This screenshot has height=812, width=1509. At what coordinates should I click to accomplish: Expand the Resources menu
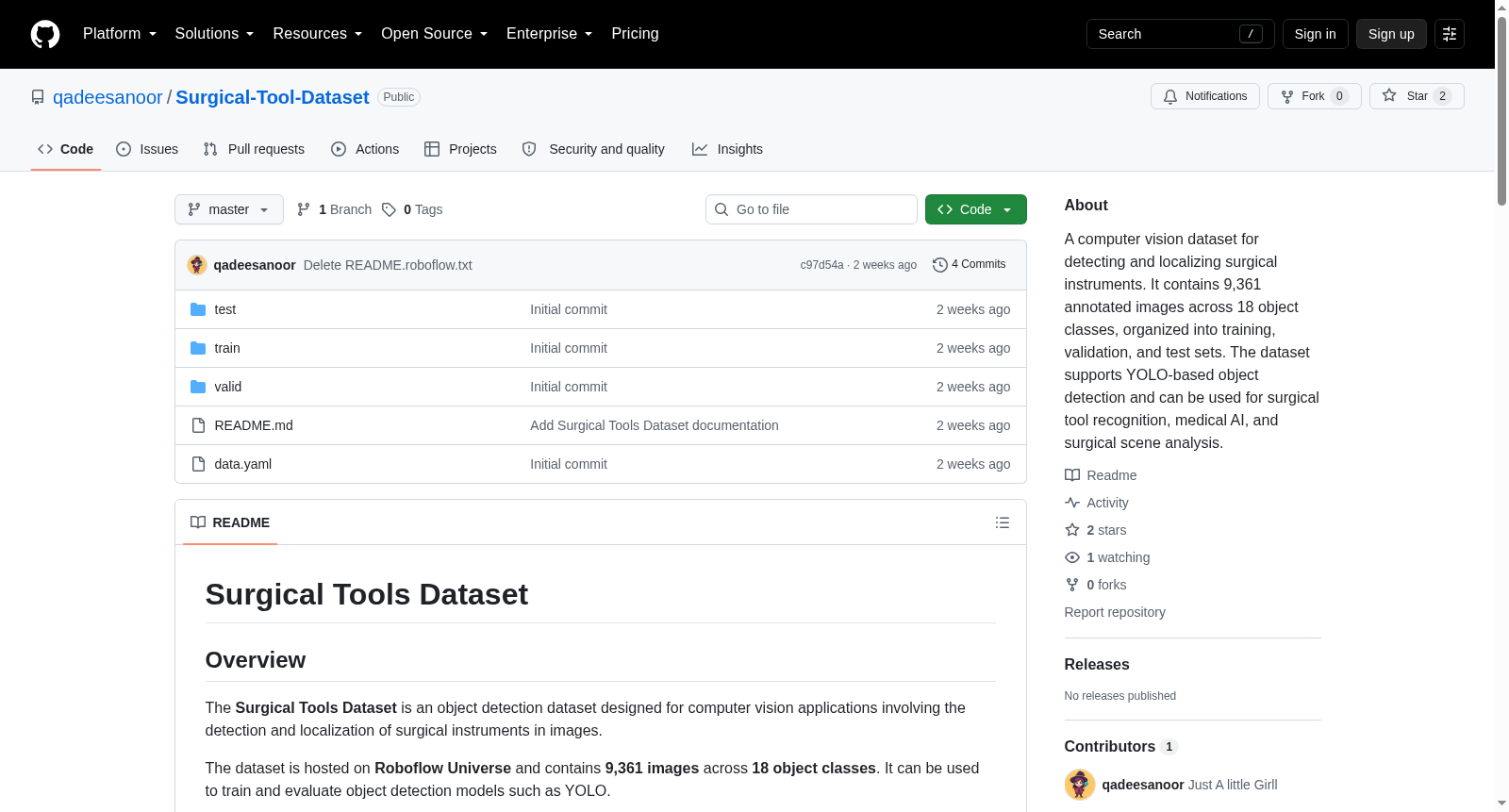coord(317,34)
